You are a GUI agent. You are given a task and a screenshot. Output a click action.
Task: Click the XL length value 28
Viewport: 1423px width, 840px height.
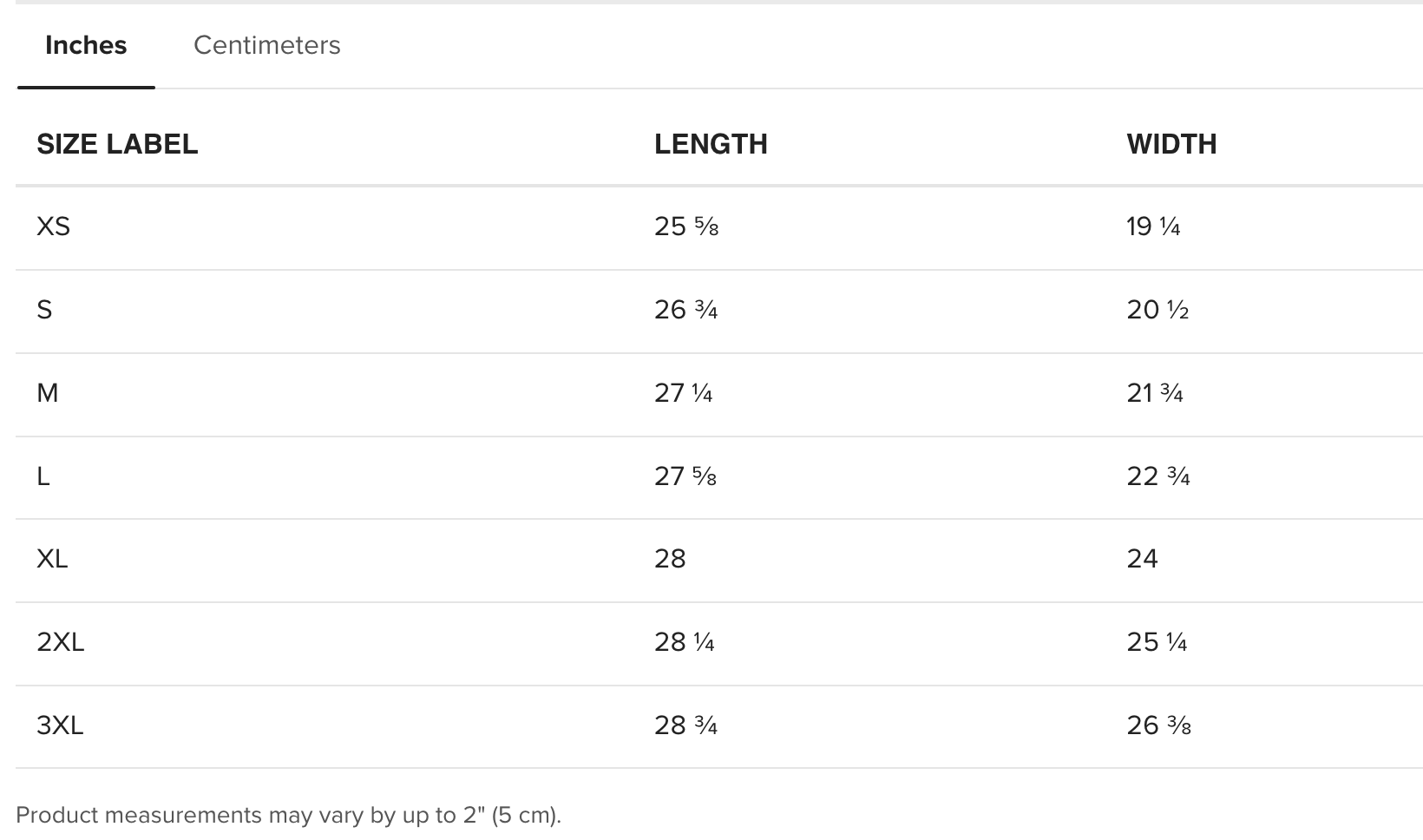click(670, 559)
